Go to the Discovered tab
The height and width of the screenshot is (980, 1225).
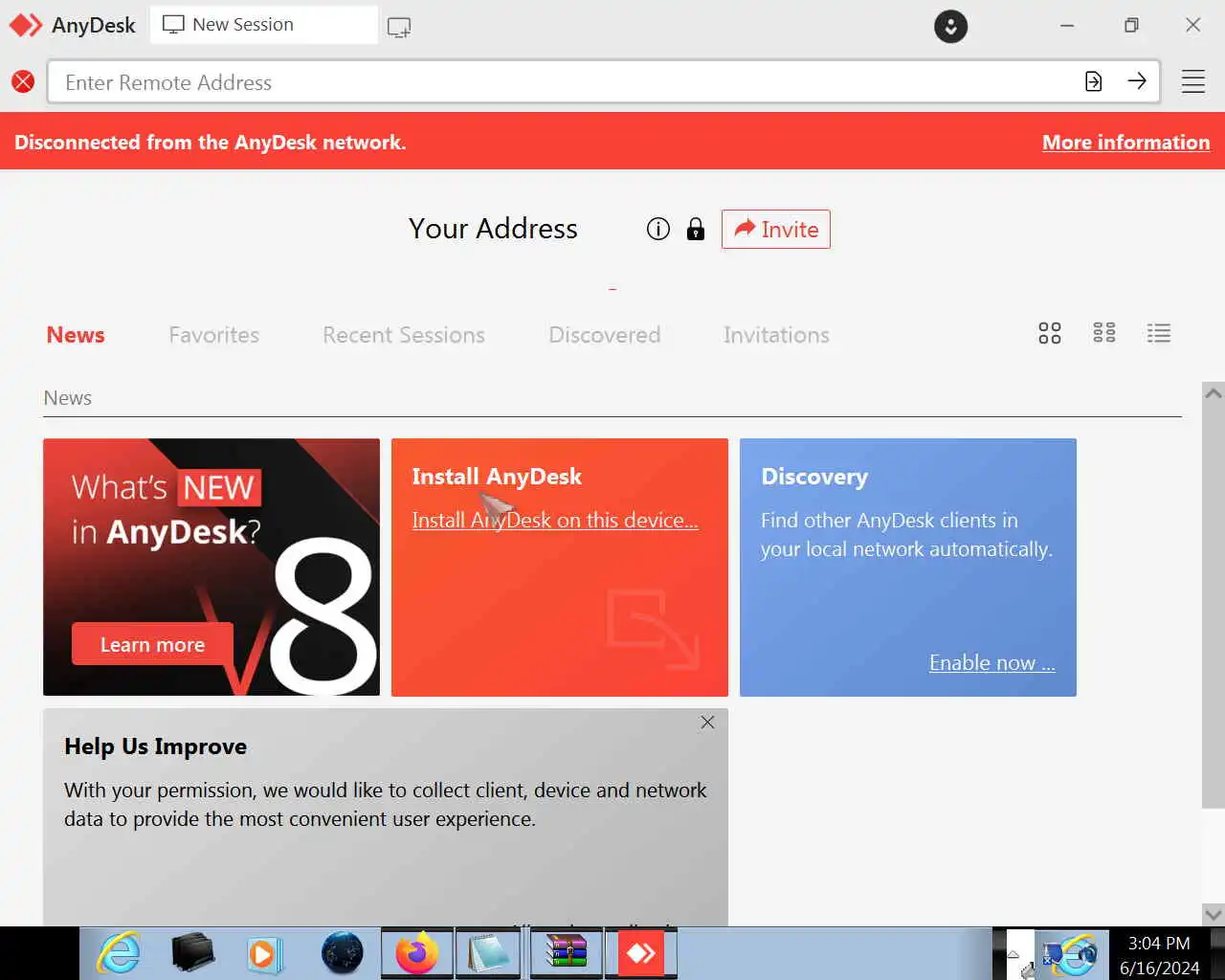click(x=605, y=335)
